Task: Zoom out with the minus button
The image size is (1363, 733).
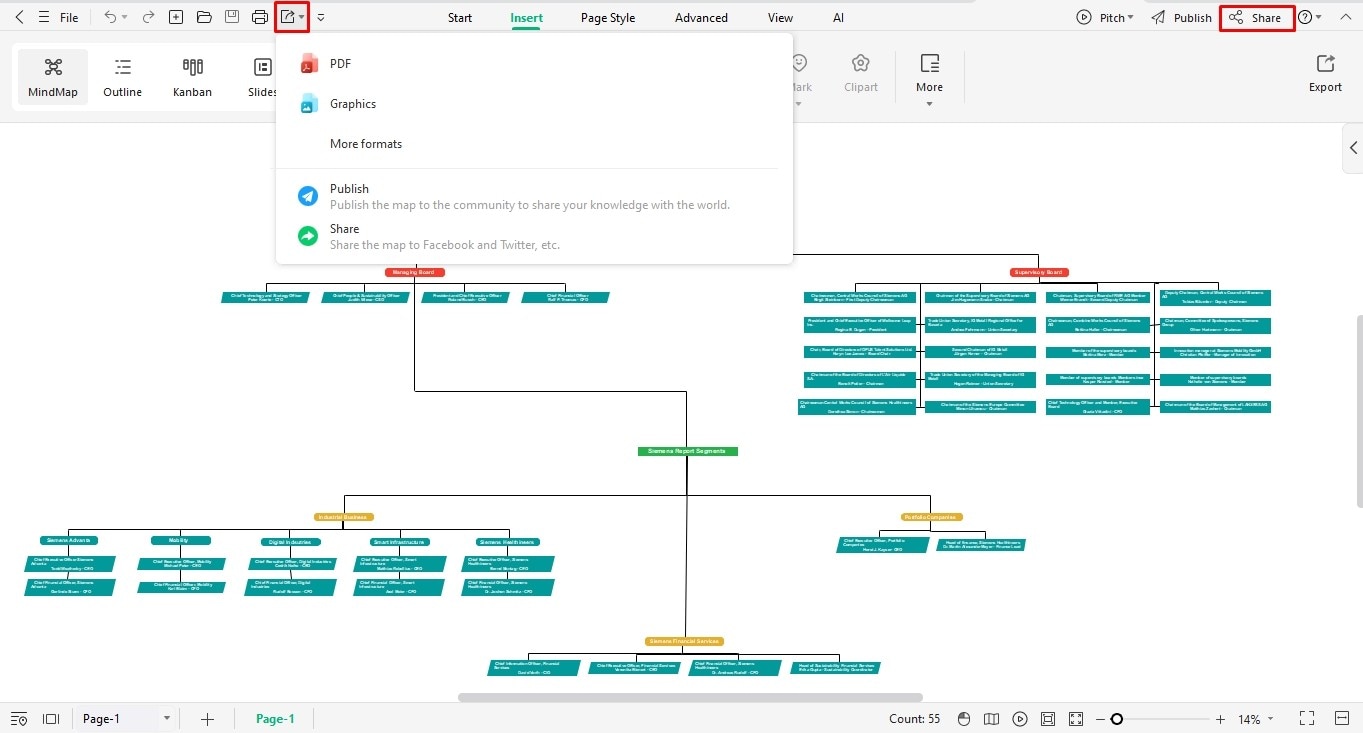Action: 1100,719
